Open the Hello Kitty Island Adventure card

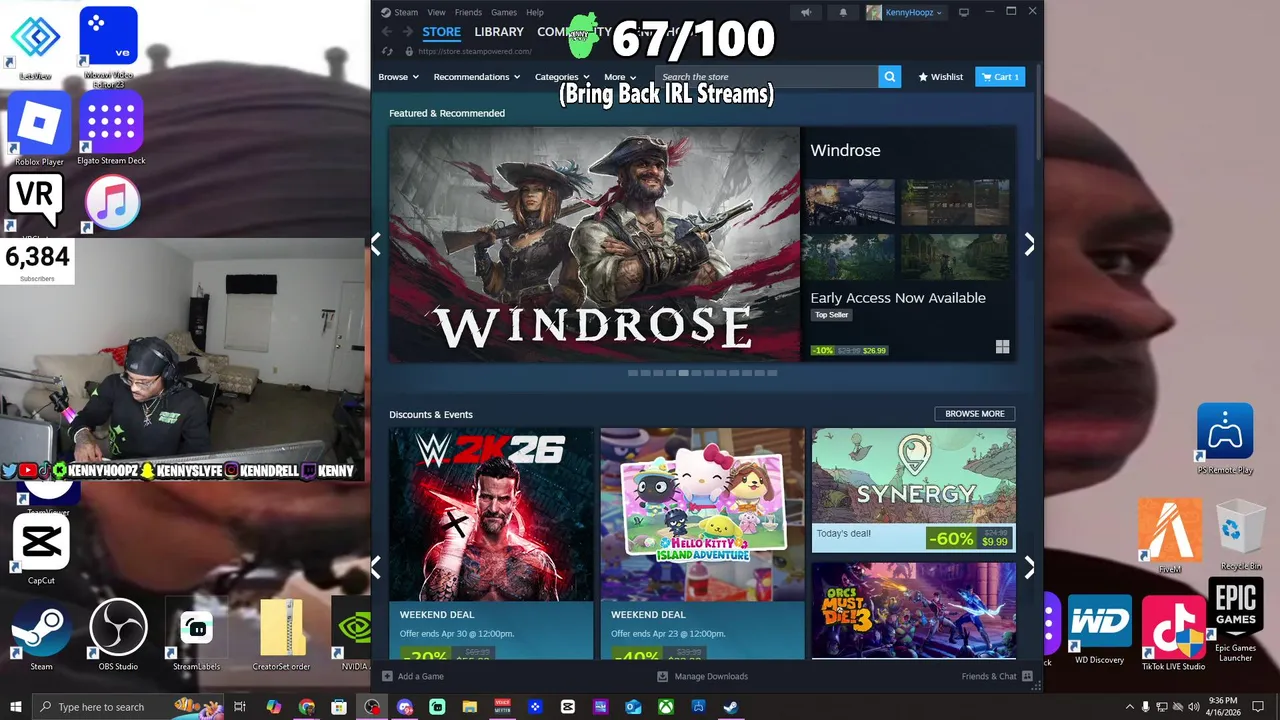pos(702,544)
